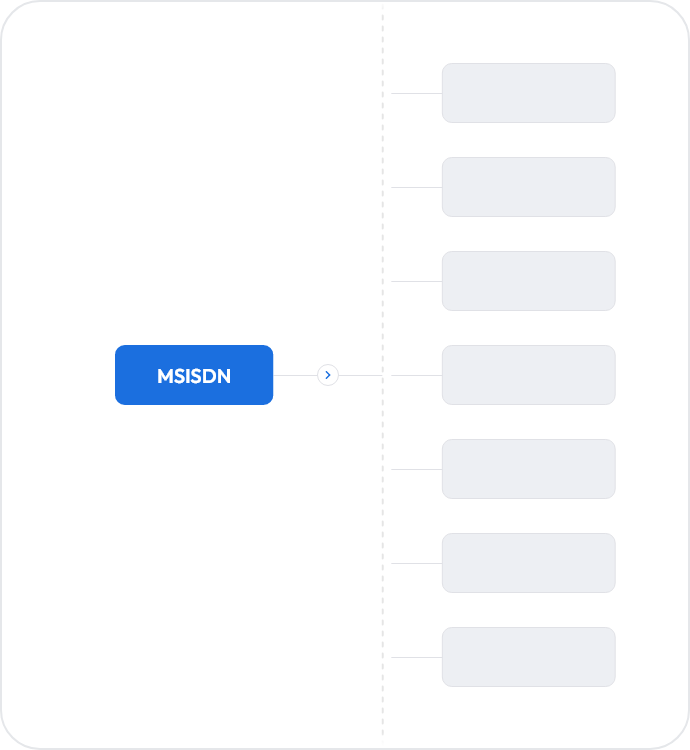Select the second gray placeholder box from top
The height and width of the screenshot is (750, 690).
click(x=528, y=187)
